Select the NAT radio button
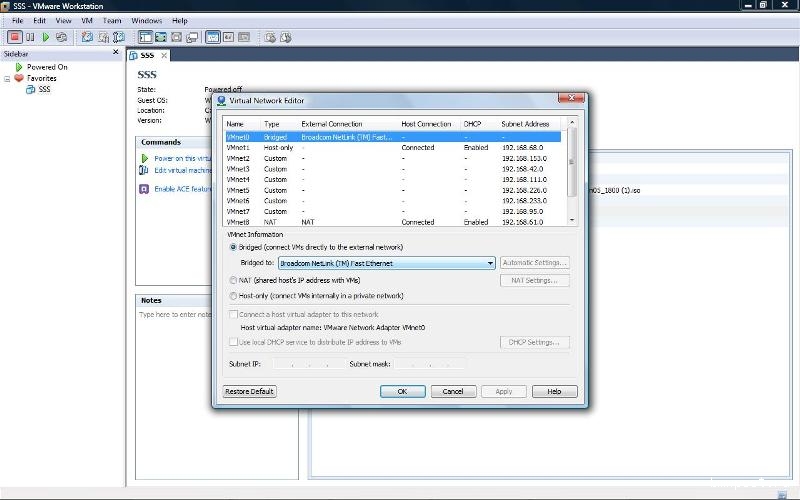This screenshot has width=800, height=500. (x=234, y=280)
